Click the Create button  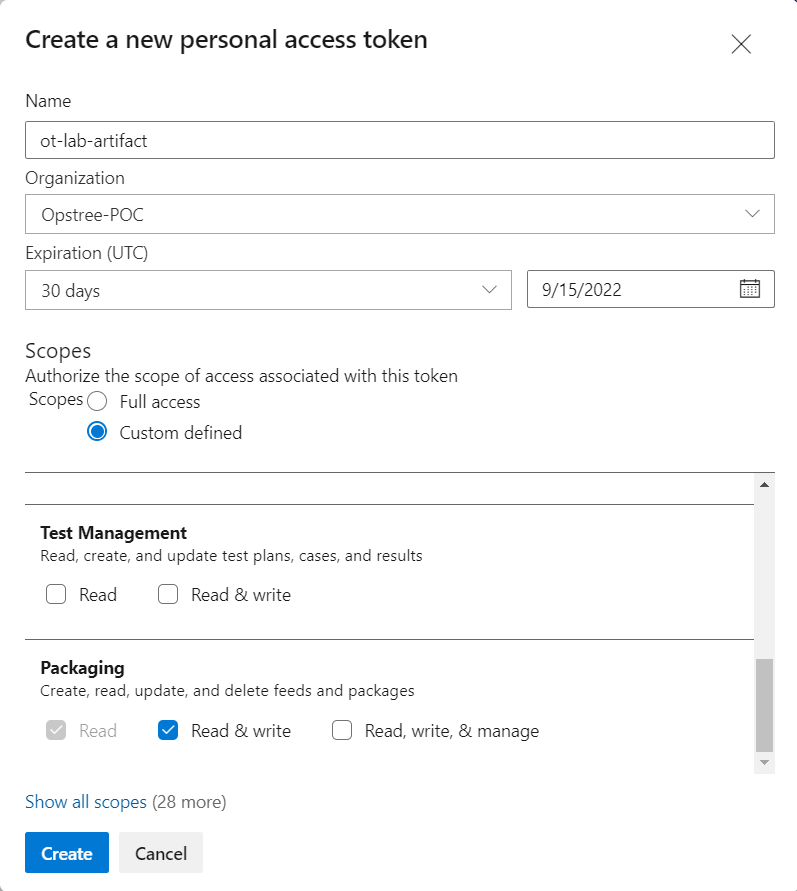pyautogui.click(x=67, y=853)
